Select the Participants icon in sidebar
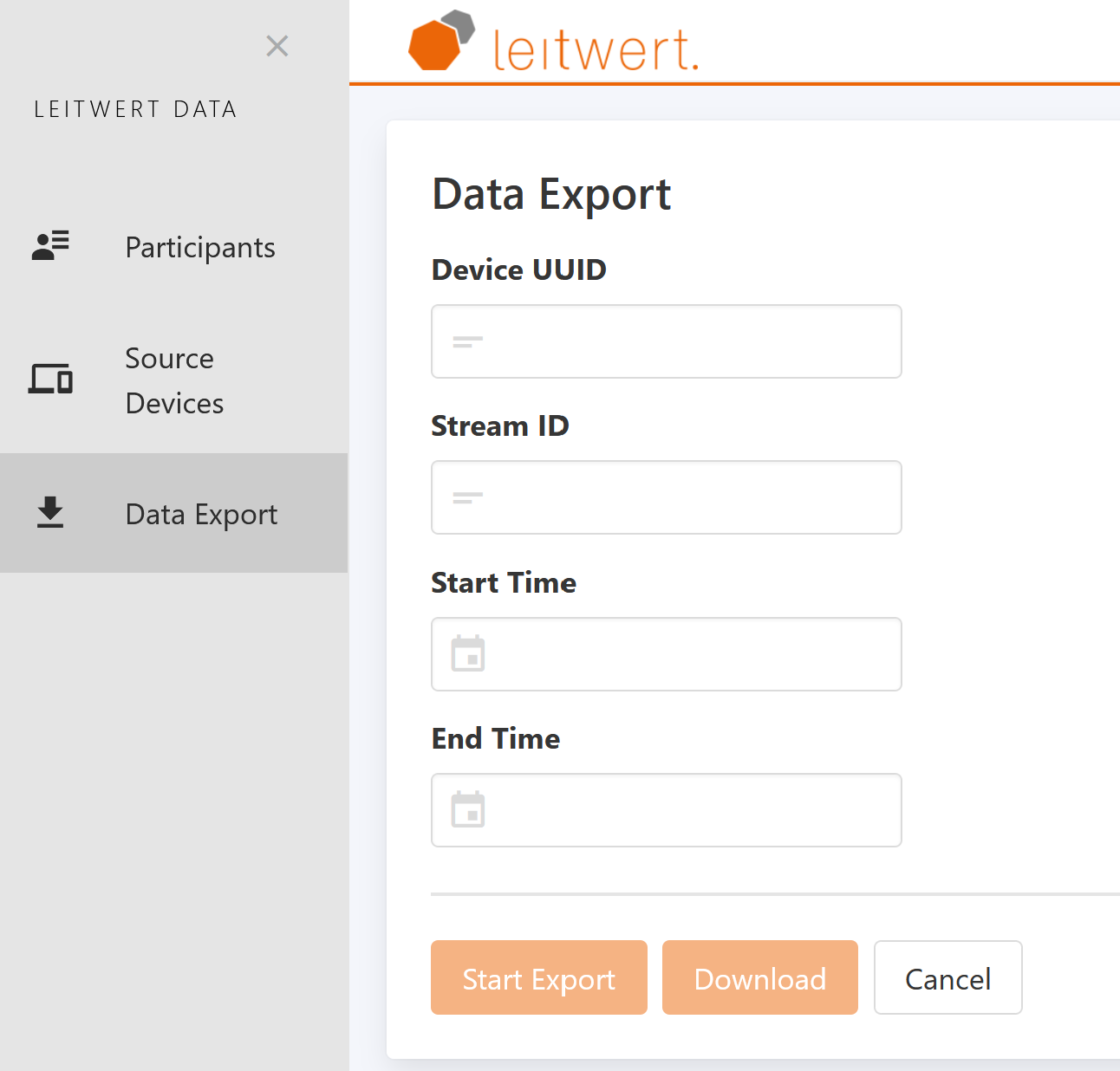Viewport: 1120px width, 1071px height. [x=49, y=245]
